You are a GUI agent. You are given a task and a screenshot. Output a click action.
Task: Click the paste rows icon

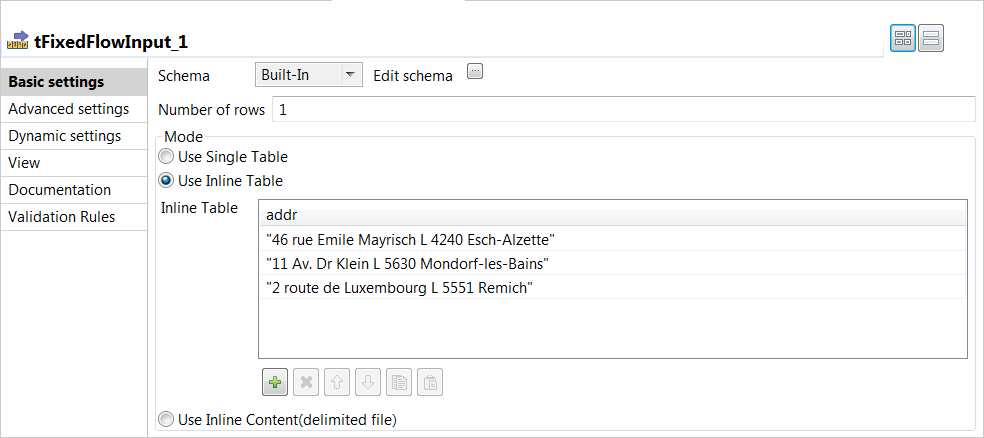[430, 382]
